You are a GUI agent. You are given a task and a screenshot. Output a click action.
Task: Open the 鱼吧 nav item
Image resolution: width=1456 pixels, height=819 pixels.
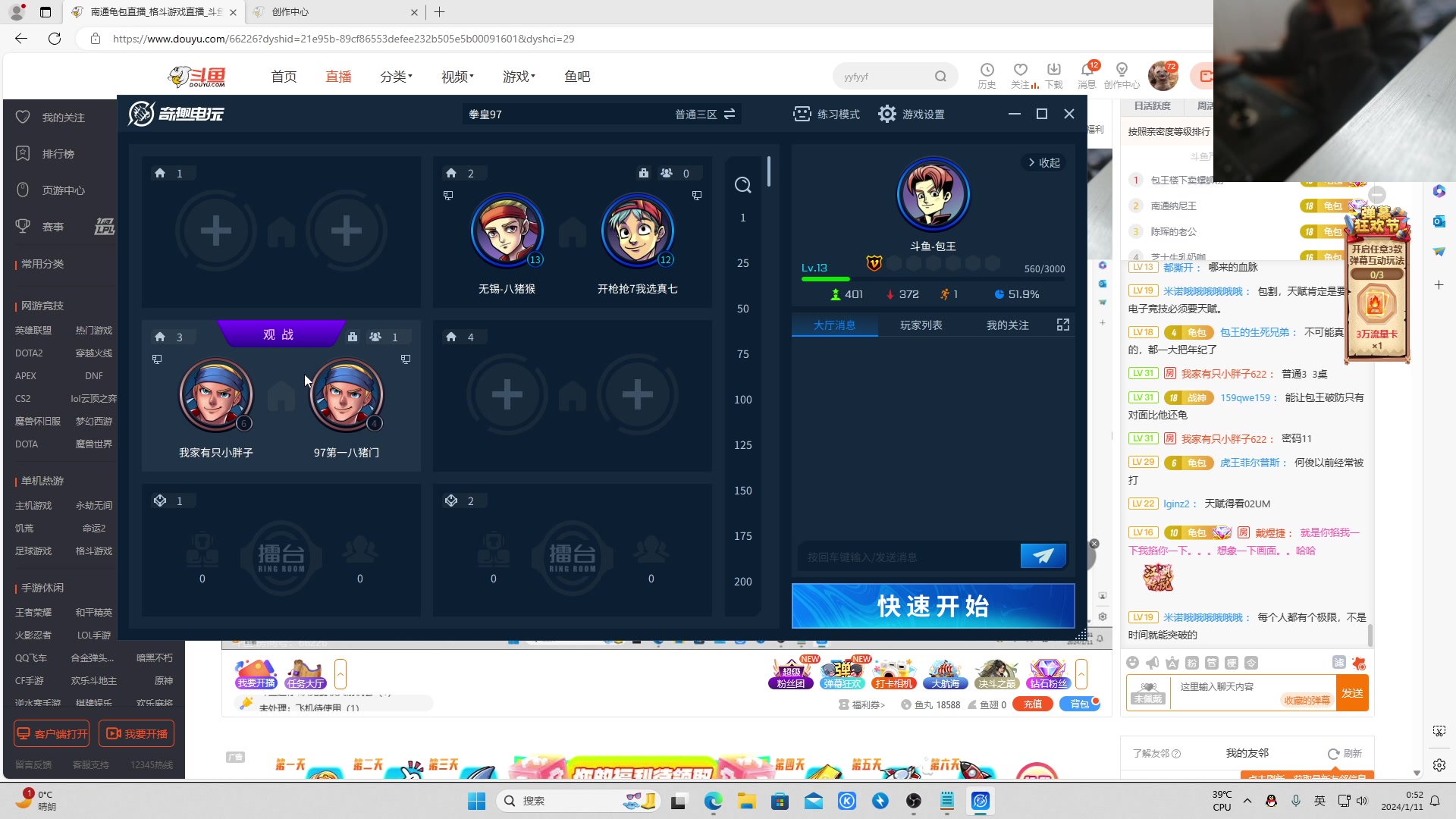pyautogui.click(x=577, y=77)
